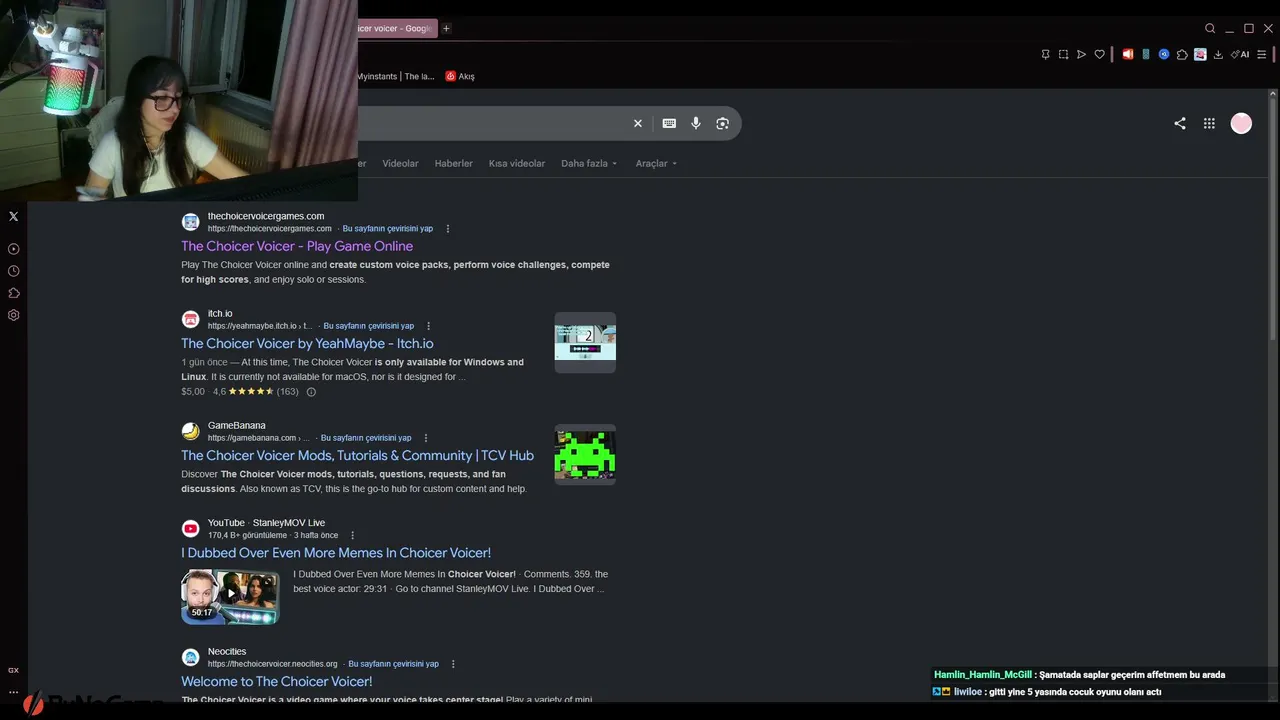
Task: Open the pink picture extension icon
Action: point(1200,54)
